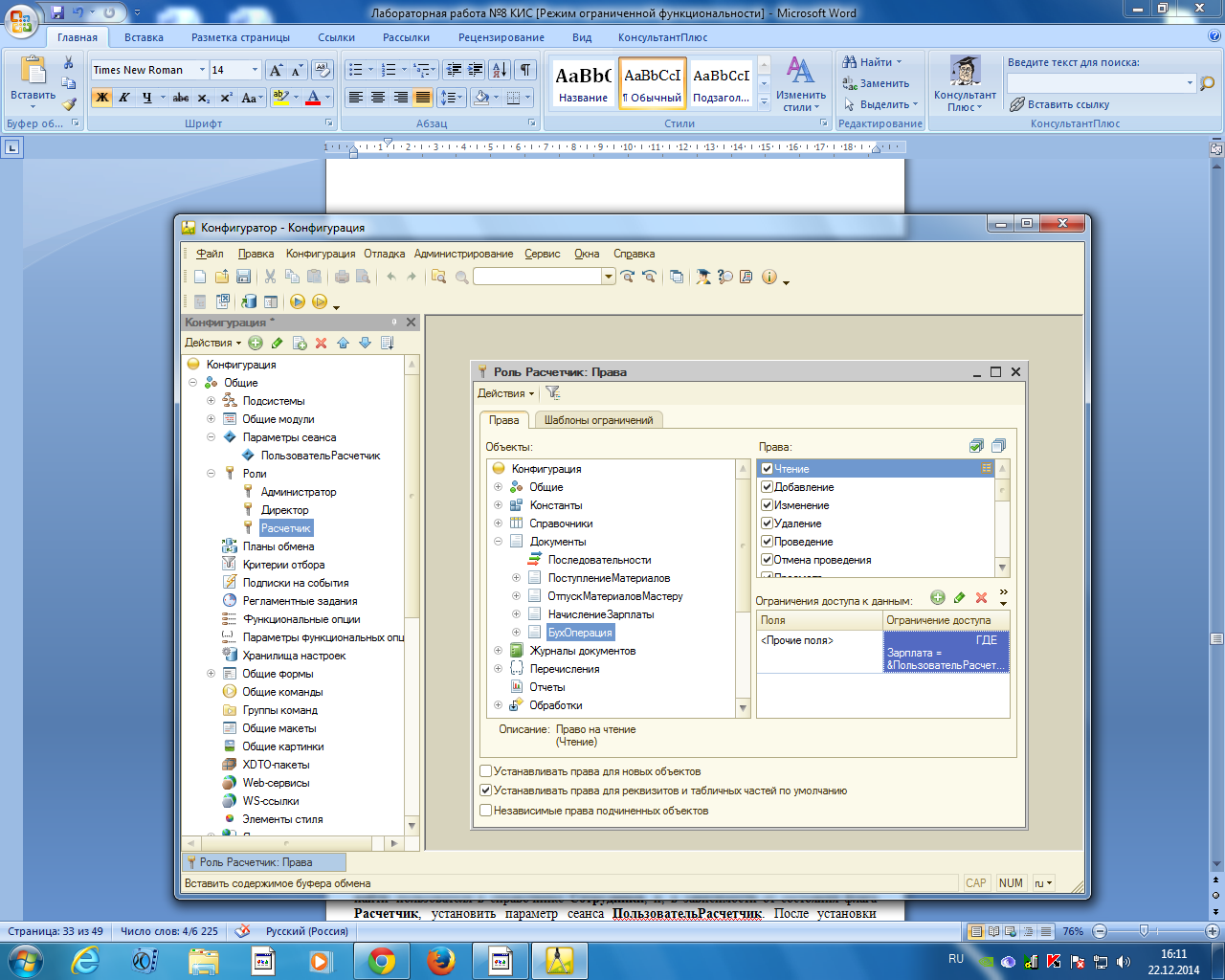1225x980 pixels.
Task: Expand the Справочники node in Объекты tree
Action: click(498, 523)
